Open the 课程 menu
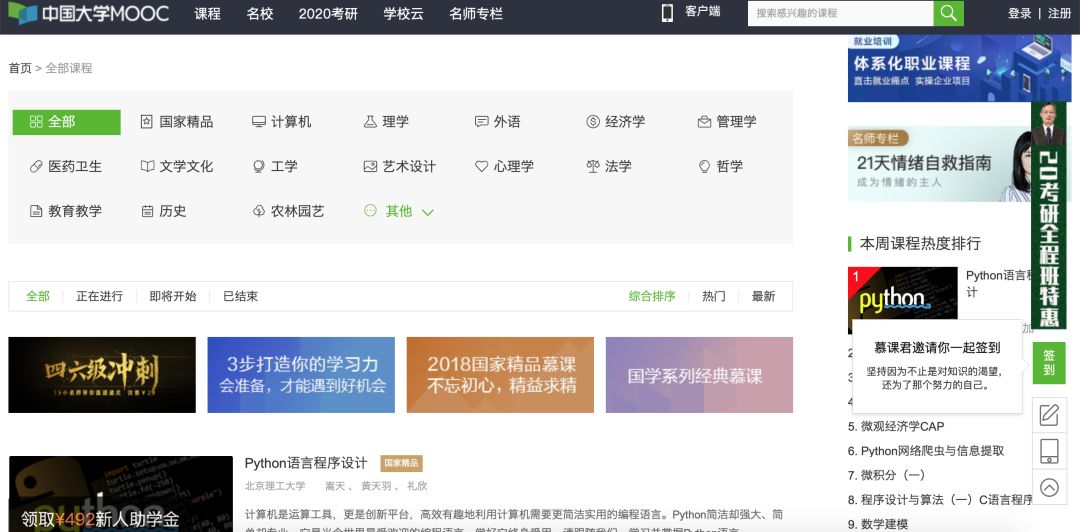The height and width of the screenshot is (532, 1080). (x=207, y=14)
